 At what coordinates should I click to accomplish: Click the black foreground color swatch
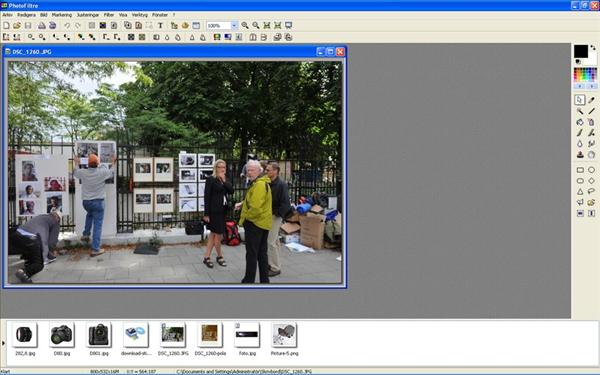point(580,51)
